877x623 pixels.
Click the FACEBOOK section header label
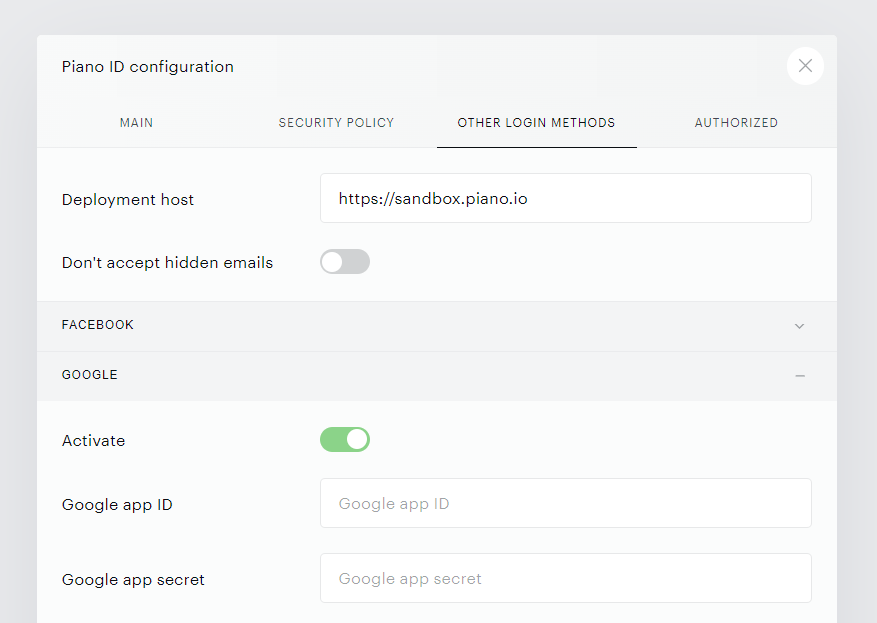98,325
